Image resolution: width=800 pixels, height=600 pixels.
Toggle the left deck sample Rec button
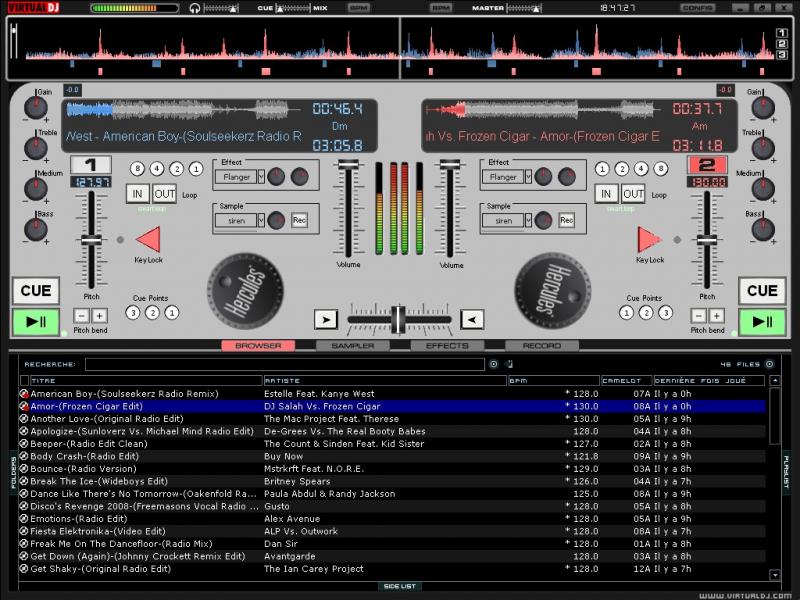click(299, 220)
